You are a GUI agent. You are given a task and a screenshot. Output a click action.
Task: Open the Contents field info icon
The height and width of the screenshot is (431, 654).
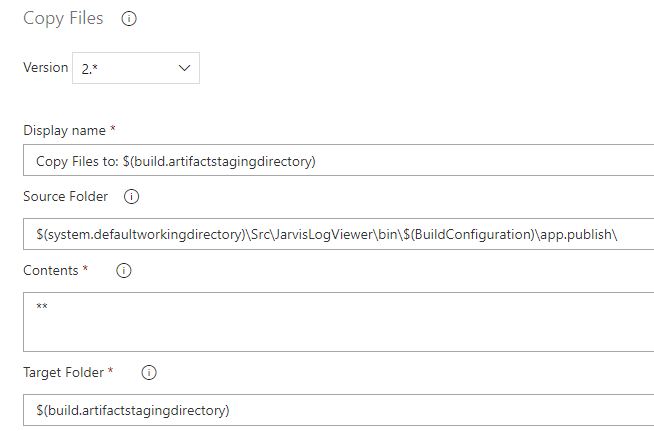click(x=123, y=270)
